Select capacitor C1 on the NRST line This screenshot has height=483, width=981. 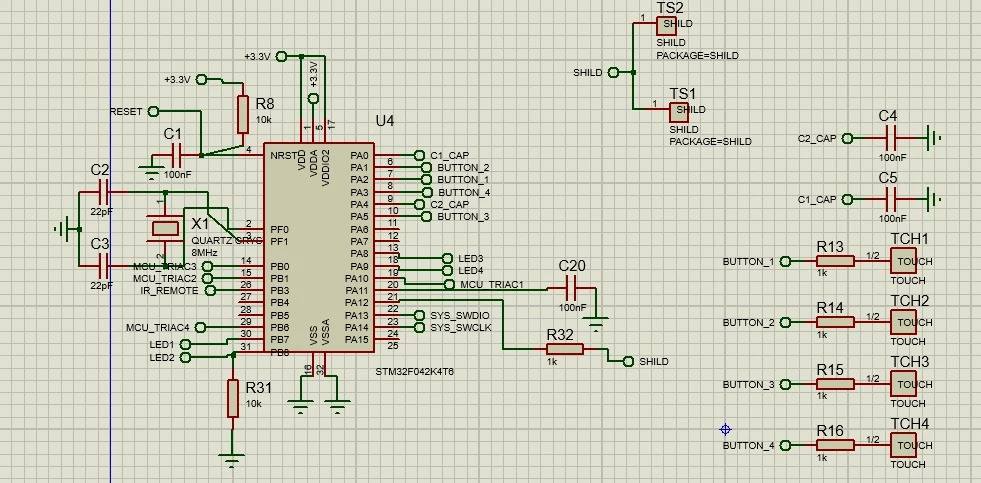(x=176, y=155)
